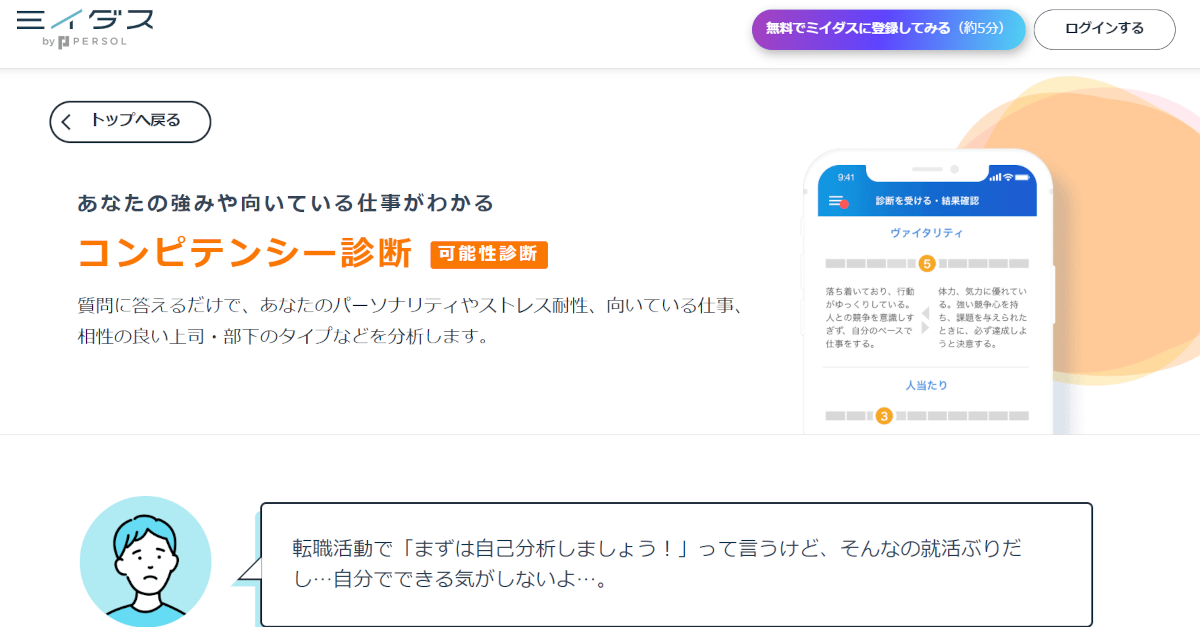Click the ログインする button

tap(1104, 29)
